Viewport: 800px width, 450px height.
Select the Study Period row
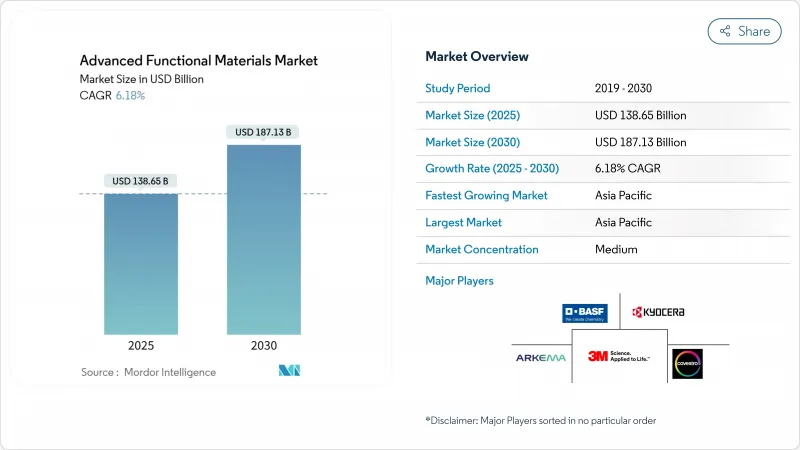[x=604, y=88]
